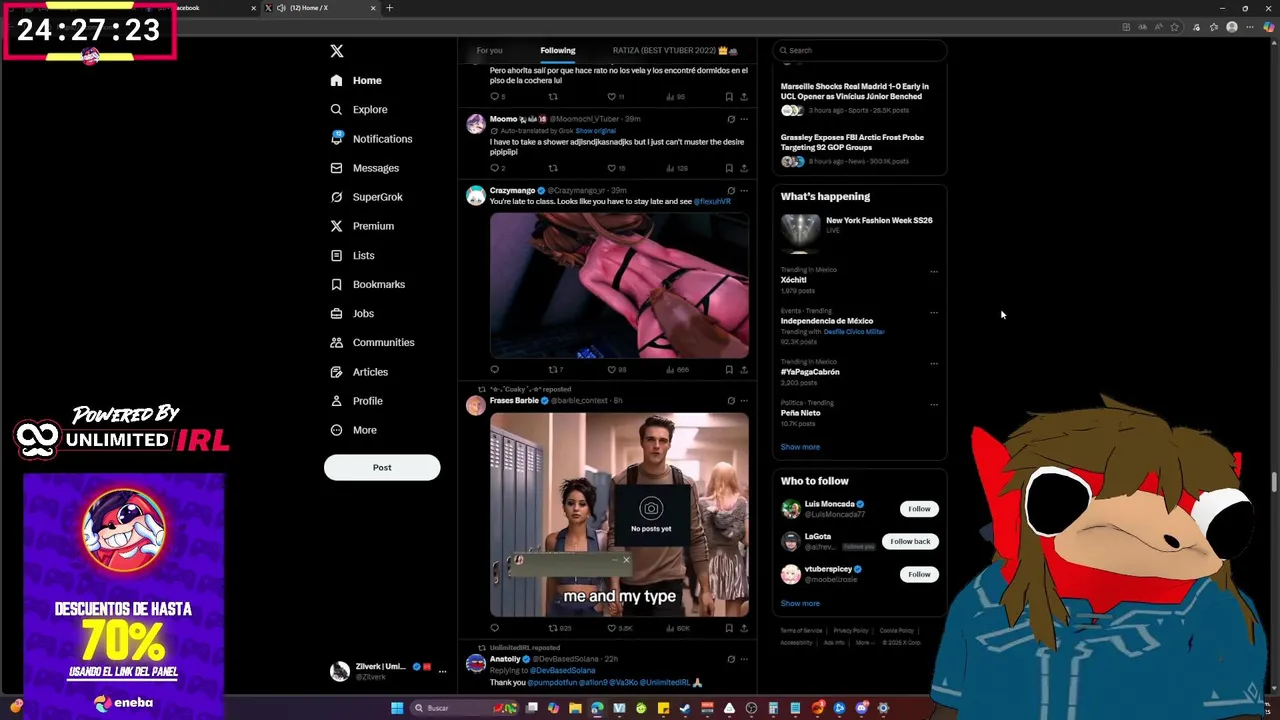Open Explore in the sidebar
This screenshot has height=720, width=1280.
click(x=359, y=109)
